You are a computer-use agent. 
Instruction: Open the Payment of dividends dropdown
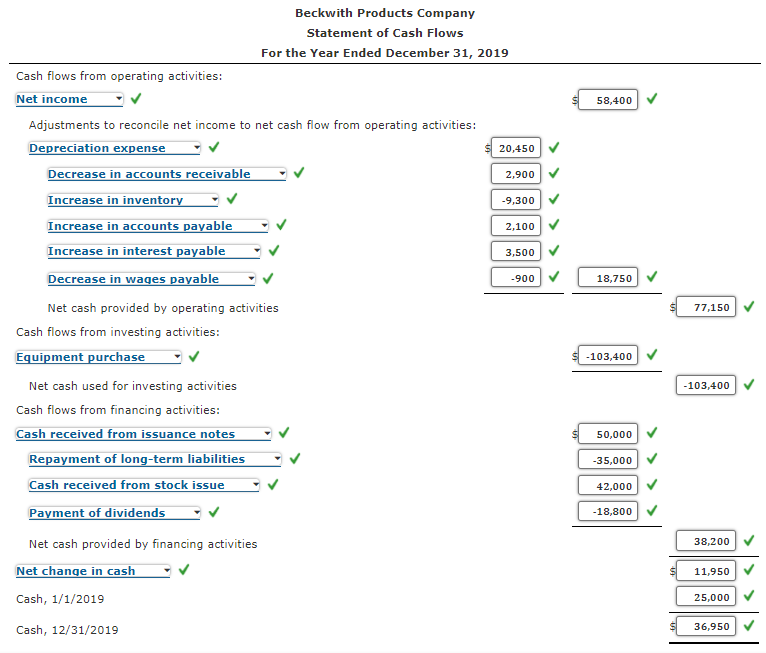115,513
